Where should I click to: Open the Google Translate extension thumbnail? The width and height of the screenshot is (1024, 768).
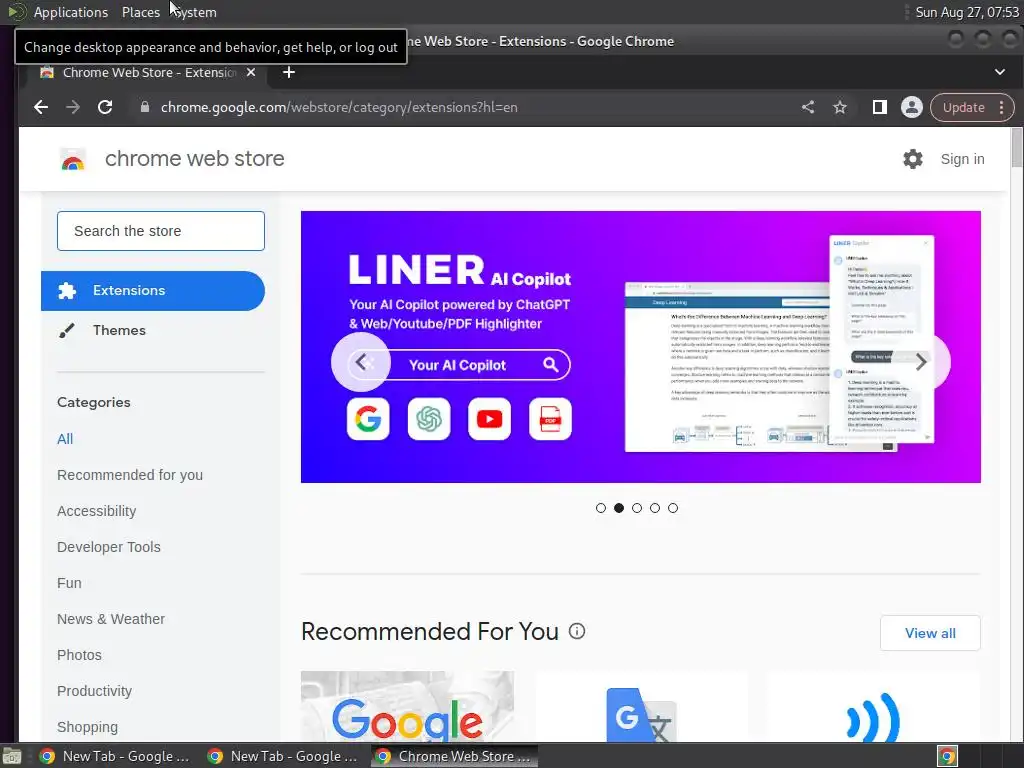pyautogui.click(x=641, y=707)
